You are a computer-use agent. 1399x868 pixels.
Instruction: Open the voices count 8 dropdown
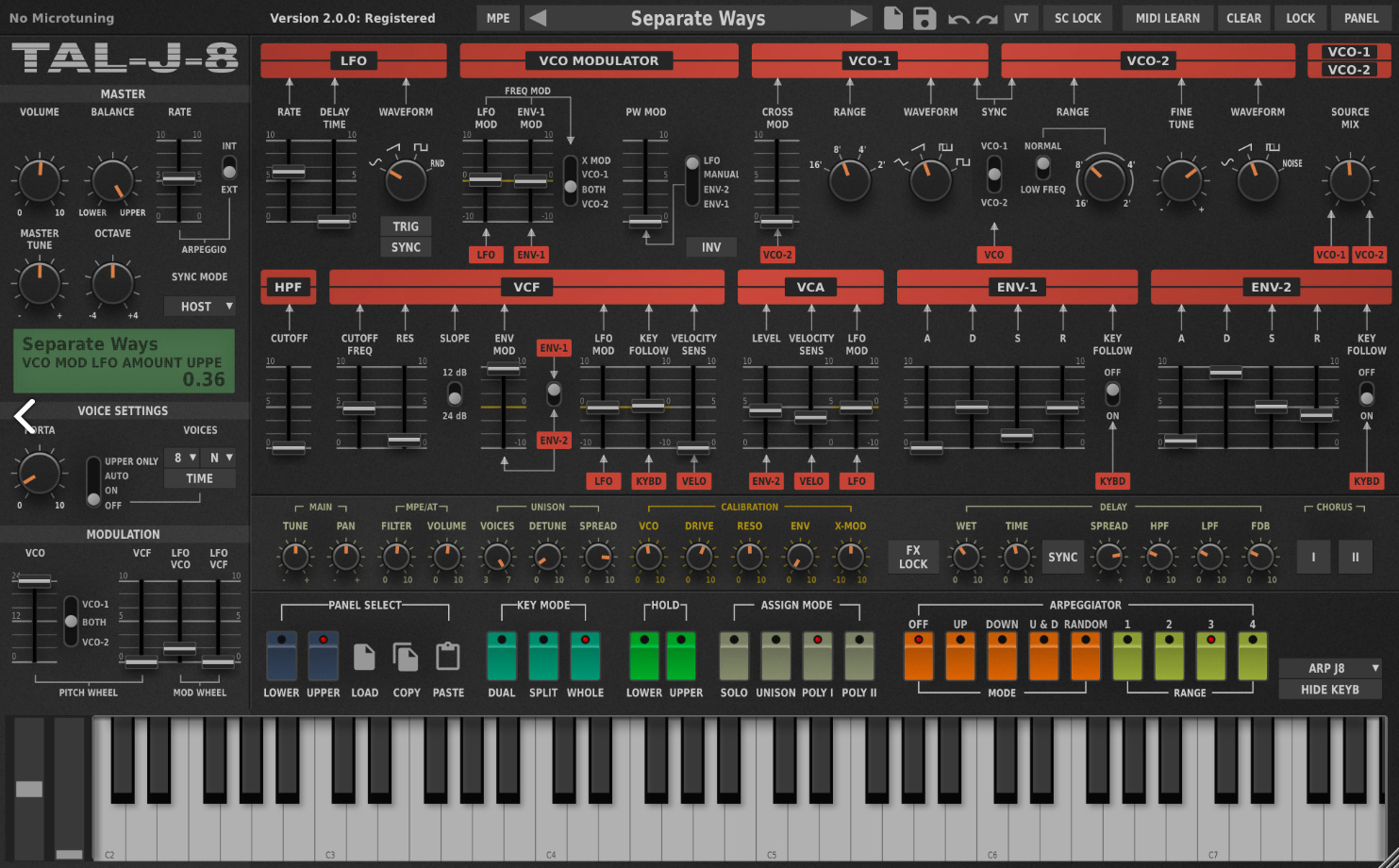181,458
